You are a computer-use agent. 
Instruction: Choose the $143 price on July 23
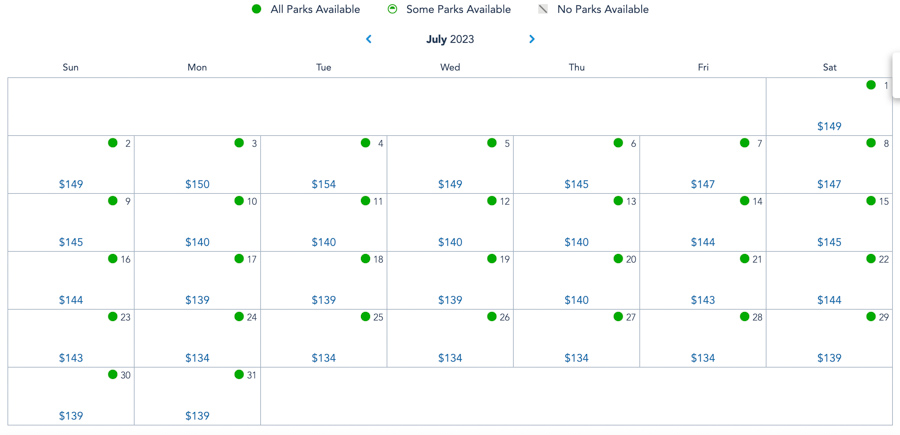pos(71,358)
